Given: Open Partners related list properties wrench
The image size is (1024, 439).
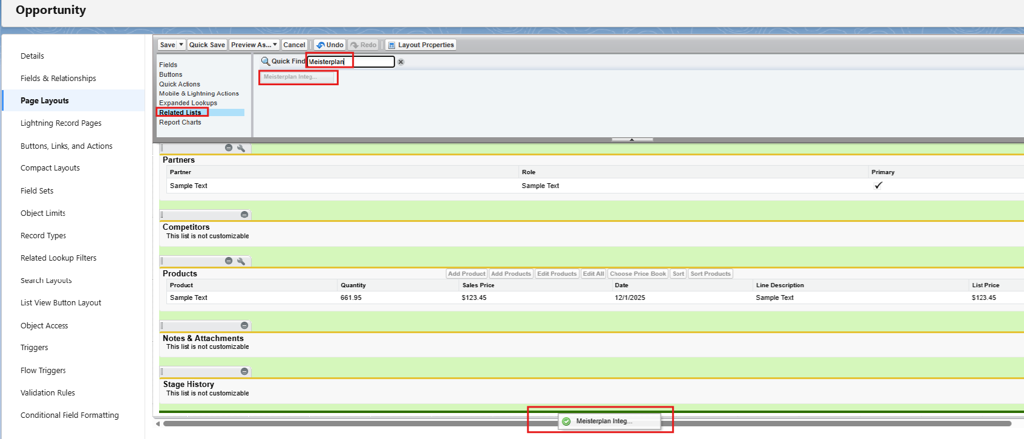Looking at the screenshot, I should point(241,148).
